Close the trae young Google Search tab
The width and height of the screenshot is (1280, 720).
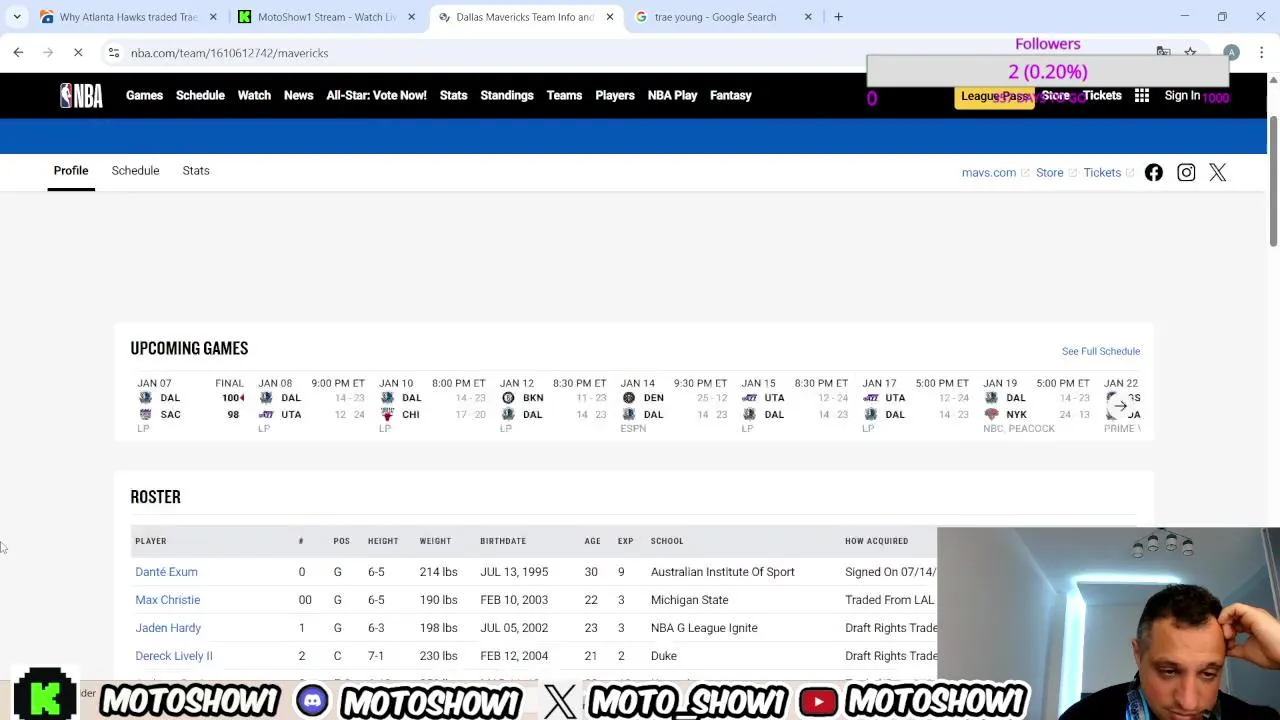pyautogui.click(x=808, y=17)
